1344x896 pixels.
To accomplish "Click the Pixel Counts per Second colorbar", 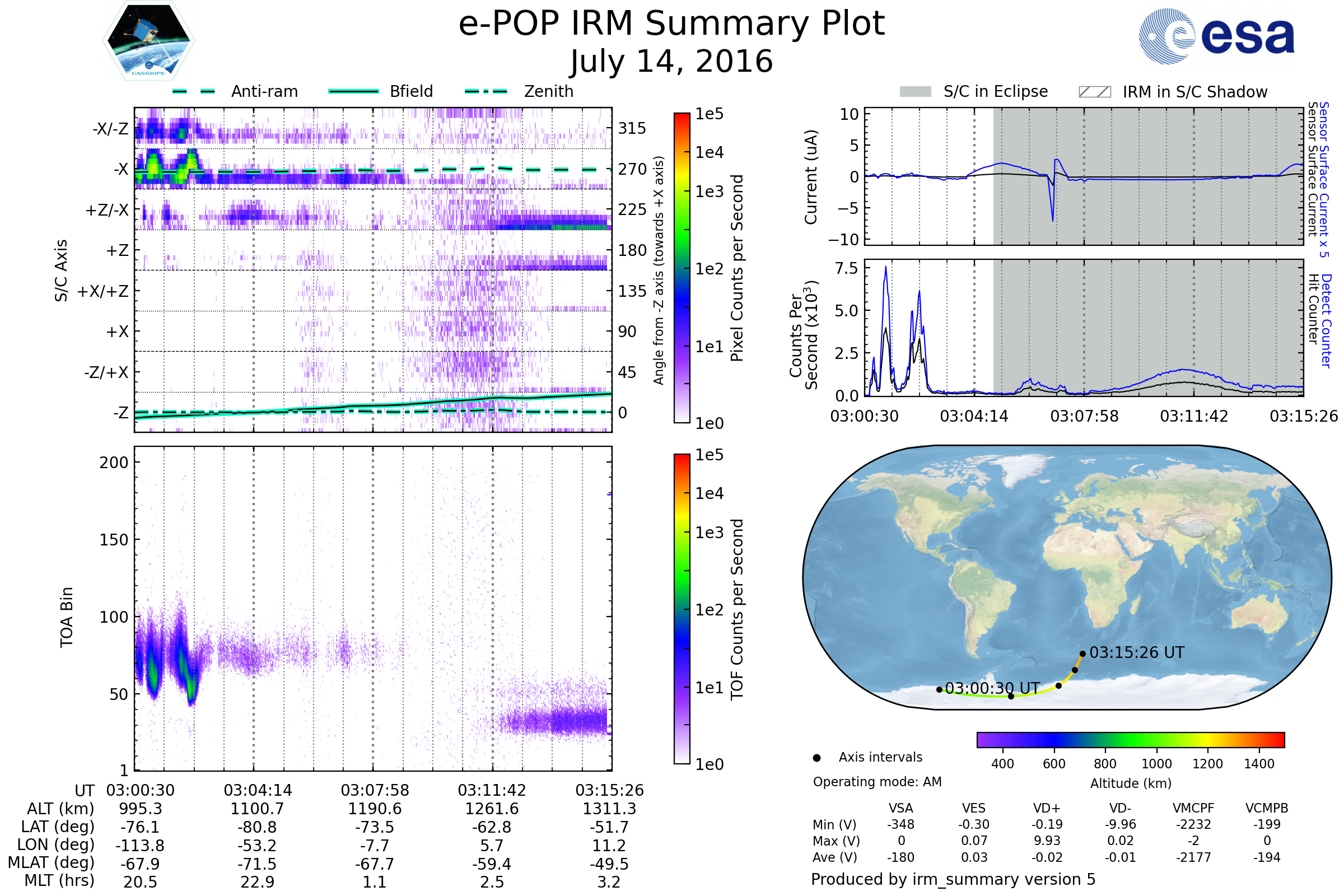I will [x=682, y=268].
